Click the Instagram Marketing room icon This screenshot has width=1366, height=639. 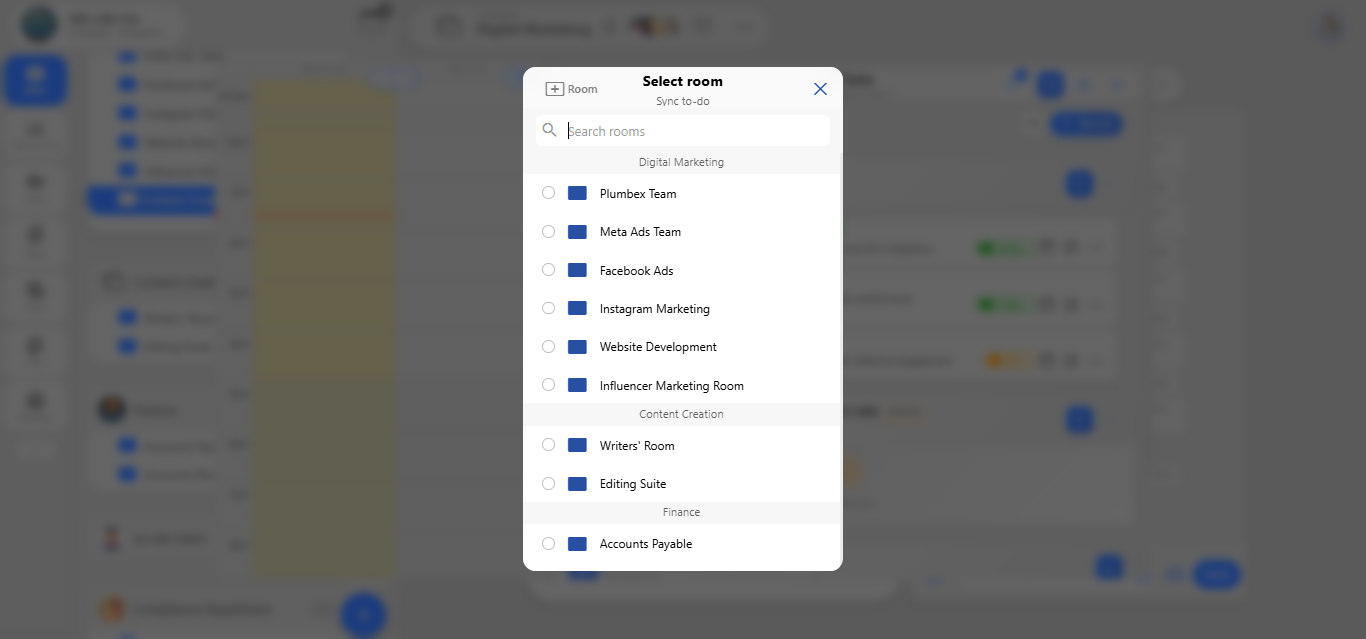pos(577,308)
